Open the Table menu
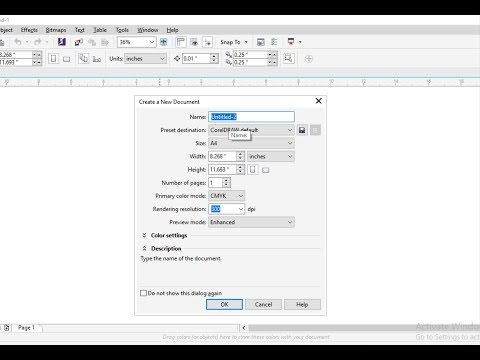The height and width of the screenshot is (360, 480). coord(100,30)
